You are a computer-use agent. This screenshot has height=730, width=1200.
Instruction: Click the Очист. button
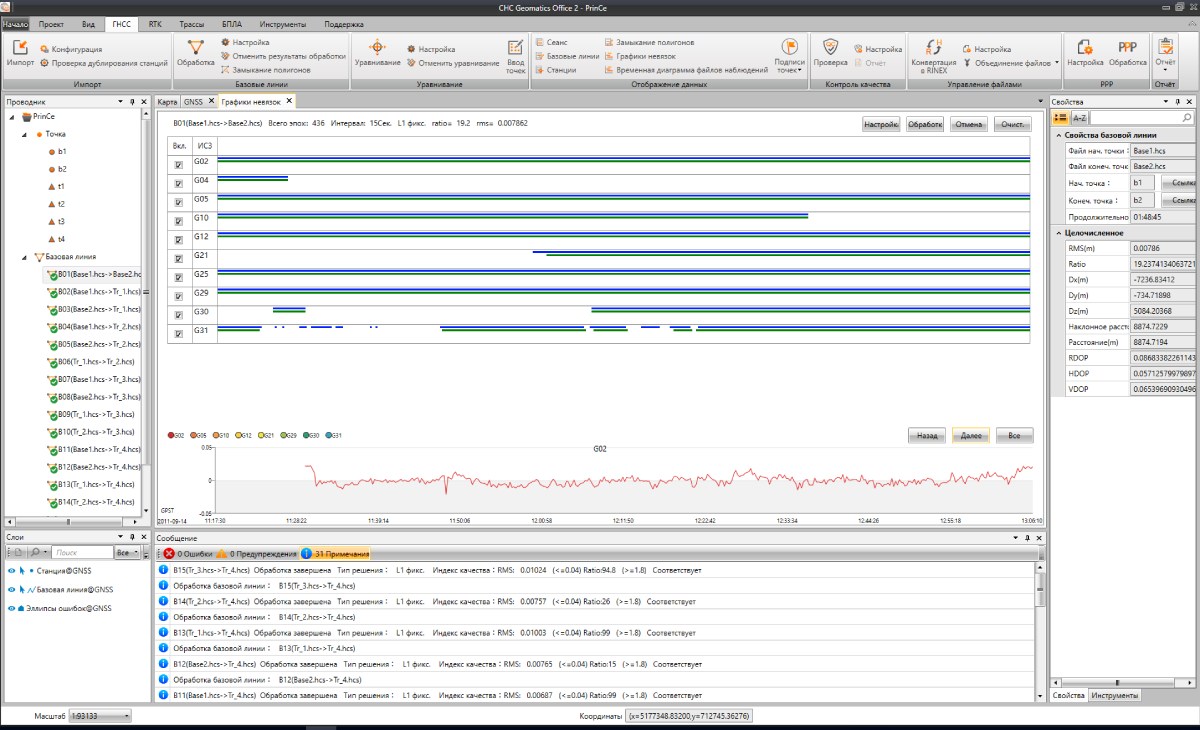1014,124
